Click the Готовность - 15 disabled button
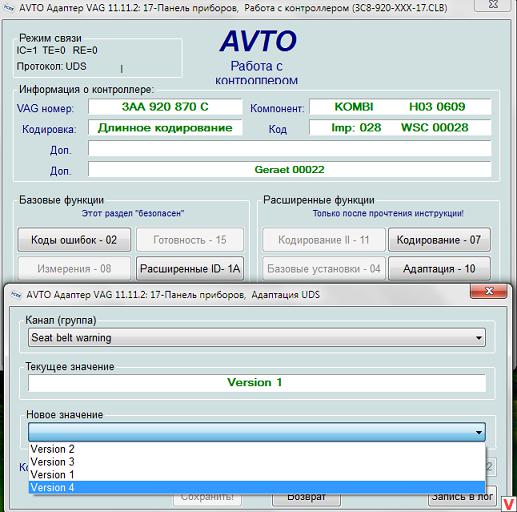The image size is (517, 512). [190, 240]
